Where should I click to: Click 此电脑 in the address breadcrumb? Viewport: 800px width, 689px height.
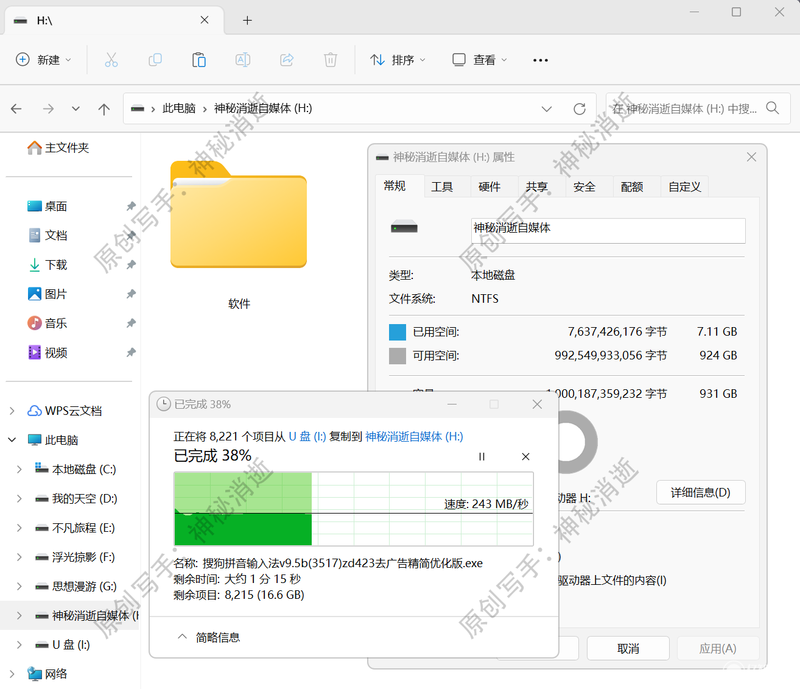[x=179, y=108]
